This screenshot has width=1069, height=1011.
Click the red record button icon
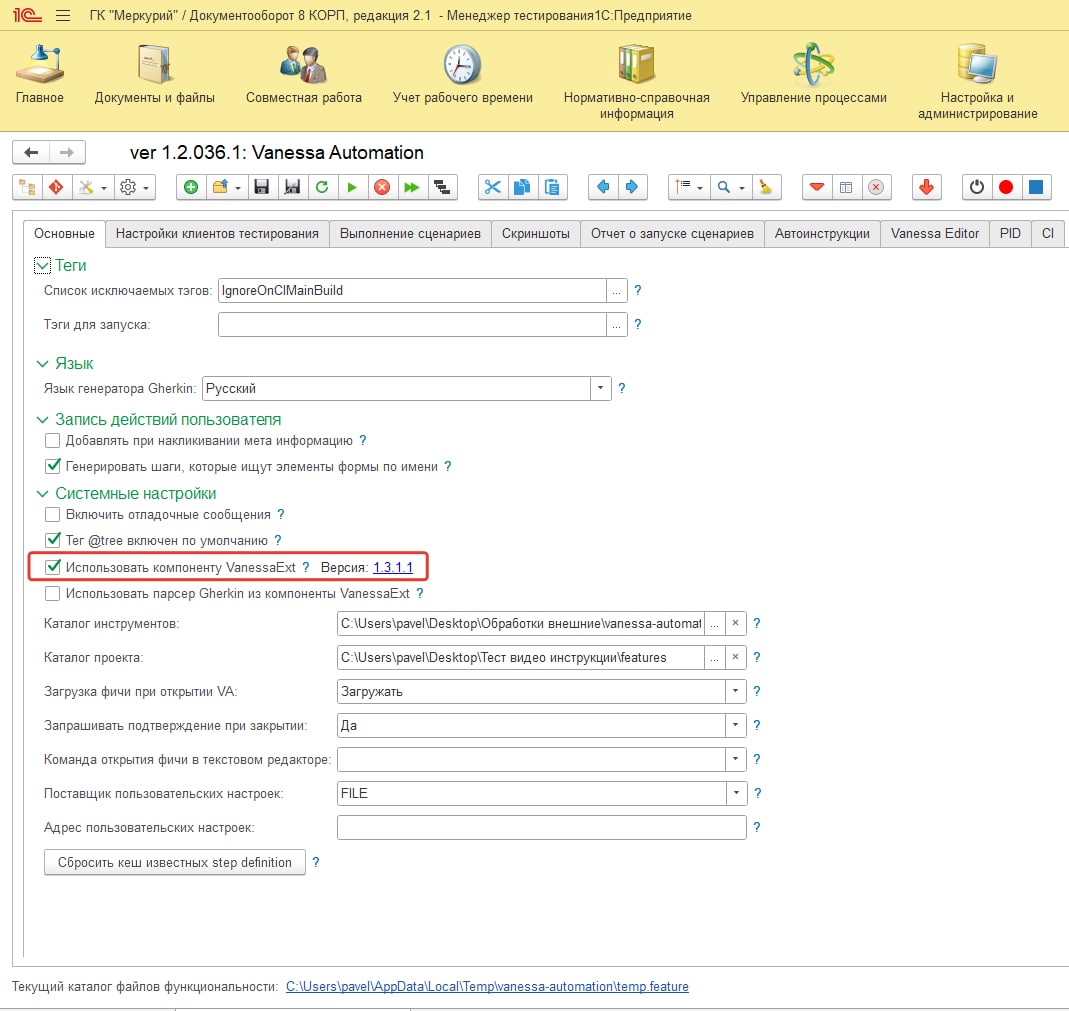coord(1006,187)
